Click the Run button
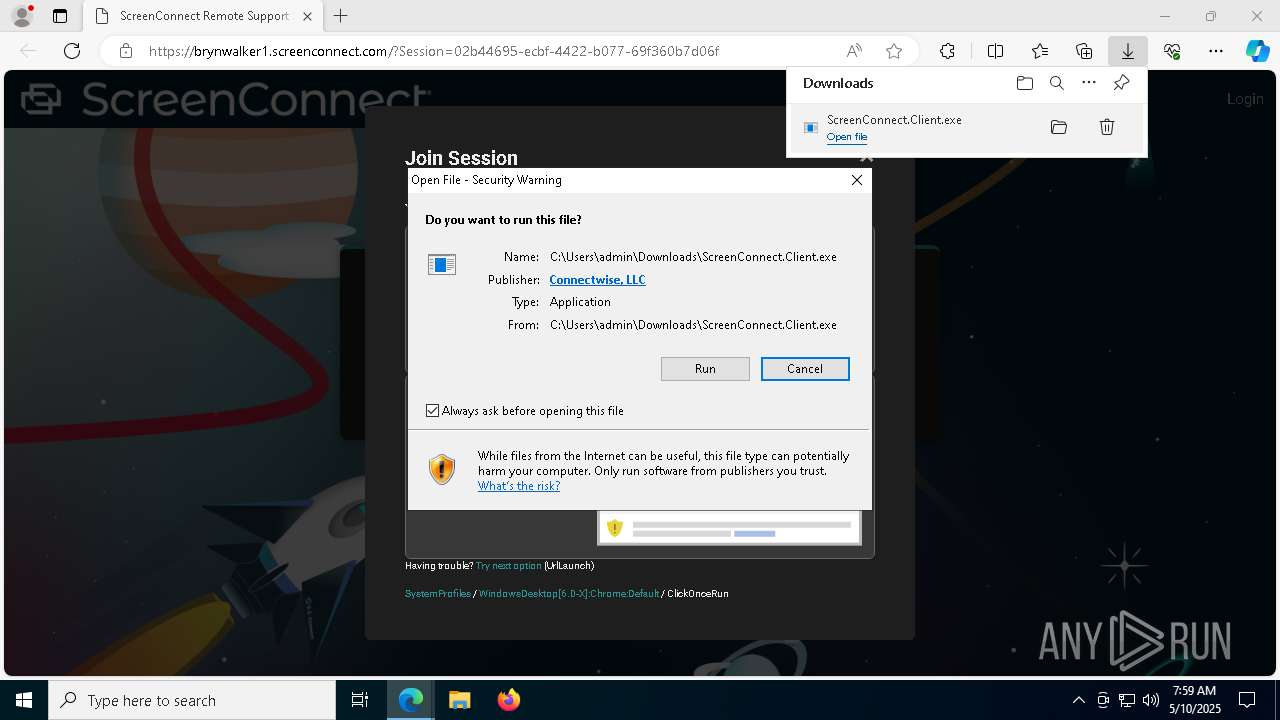 [705, 369]
